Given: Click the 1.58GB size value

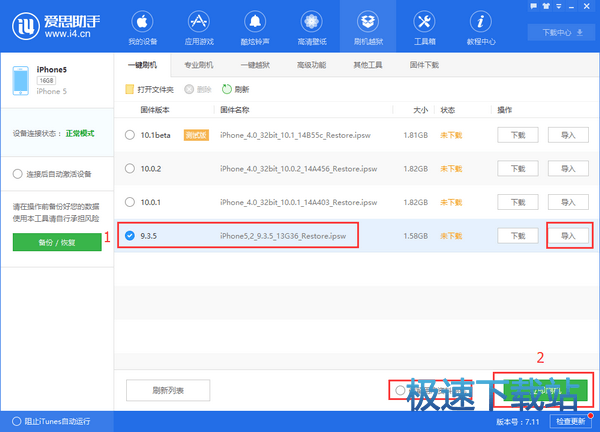Looking at the screenshot, I should 416,236.
